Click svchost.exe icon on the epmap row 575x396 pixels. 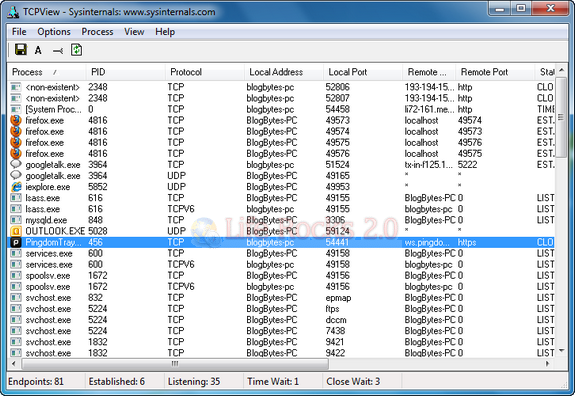tap(16, 297)
